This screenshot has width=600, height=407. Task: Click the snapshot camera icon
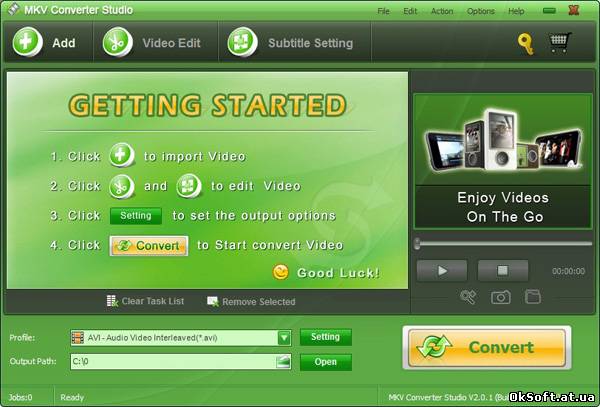click(x=501, y=297)
